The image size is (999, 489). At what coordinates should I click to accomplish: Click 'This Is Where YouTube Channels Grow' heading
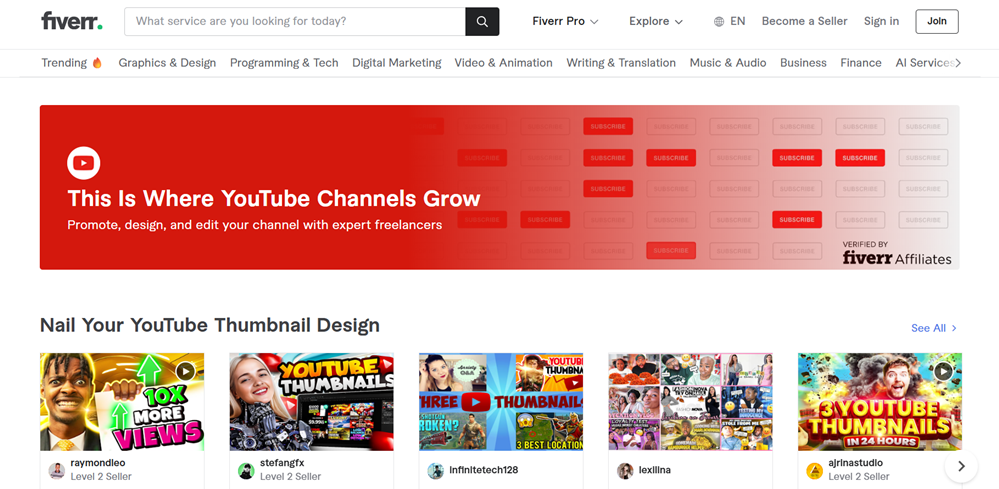pyautogui.click(x=274, y=198)
